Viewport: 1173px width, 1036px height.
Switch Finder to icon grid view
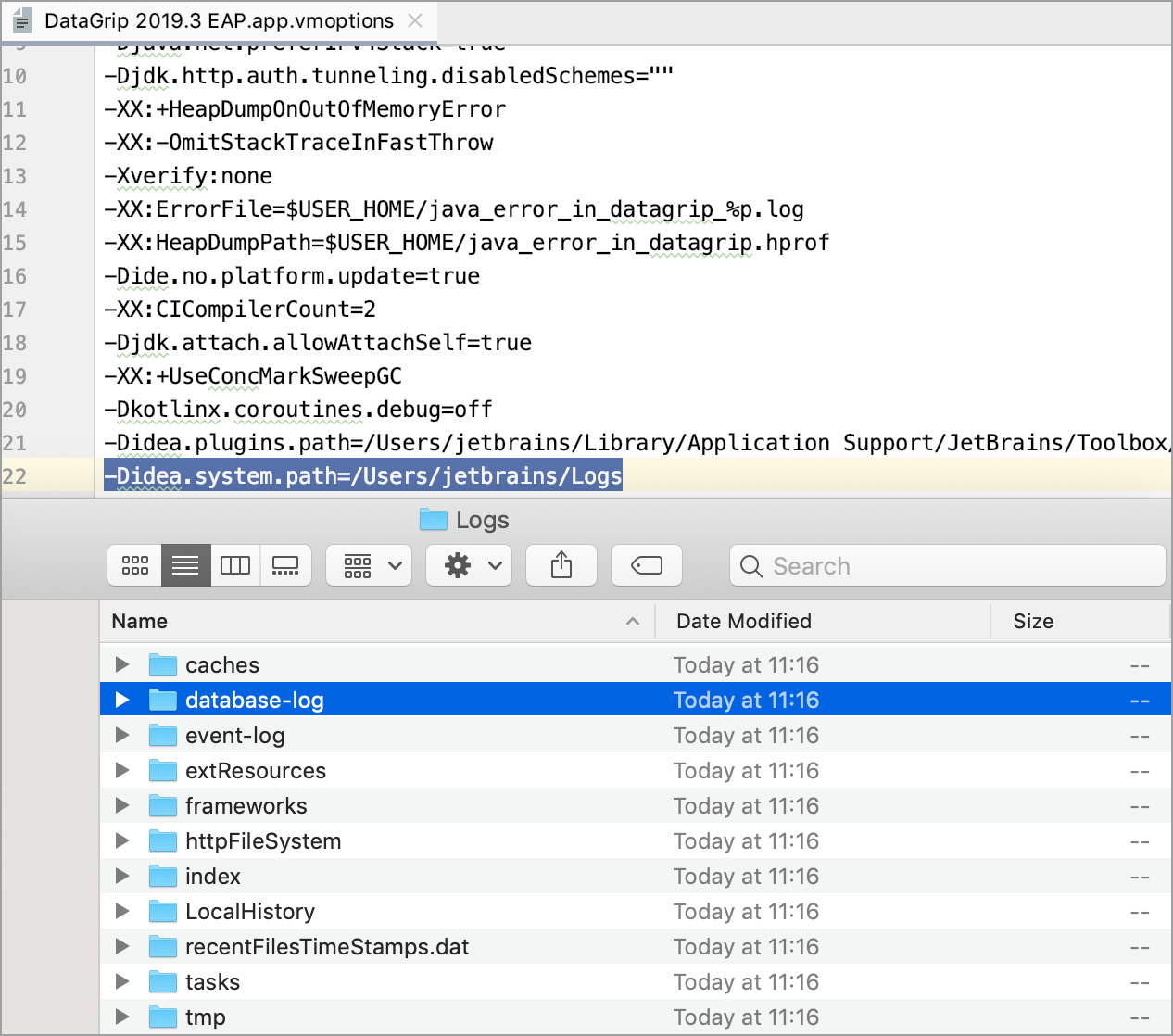click(134, 565)
